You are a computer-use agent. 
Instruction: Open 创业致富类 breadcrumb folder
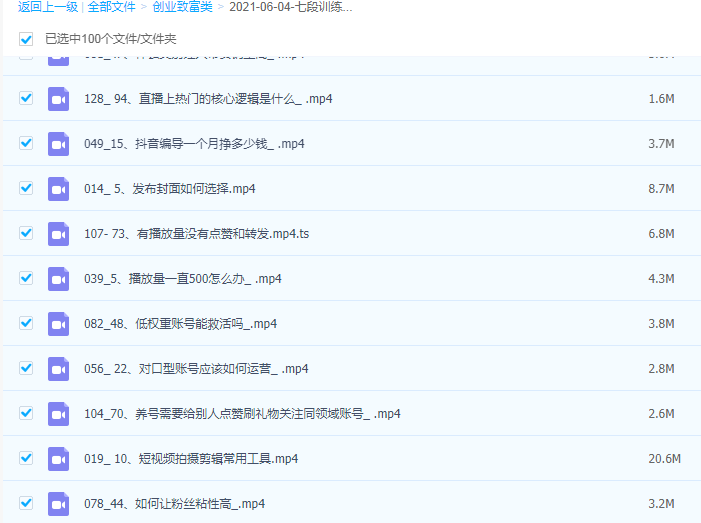[182, 7]
